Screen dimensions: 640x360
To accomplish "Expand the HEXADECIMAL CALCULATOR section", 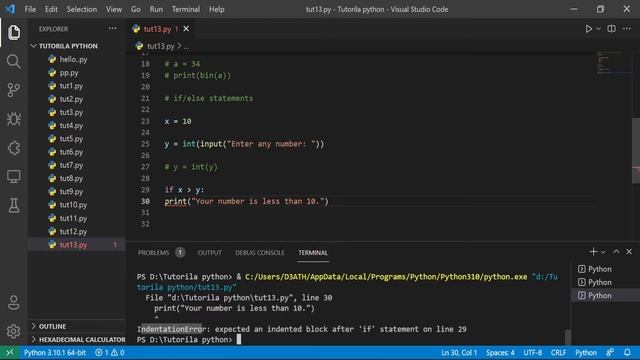I will [x=78, y=340].
